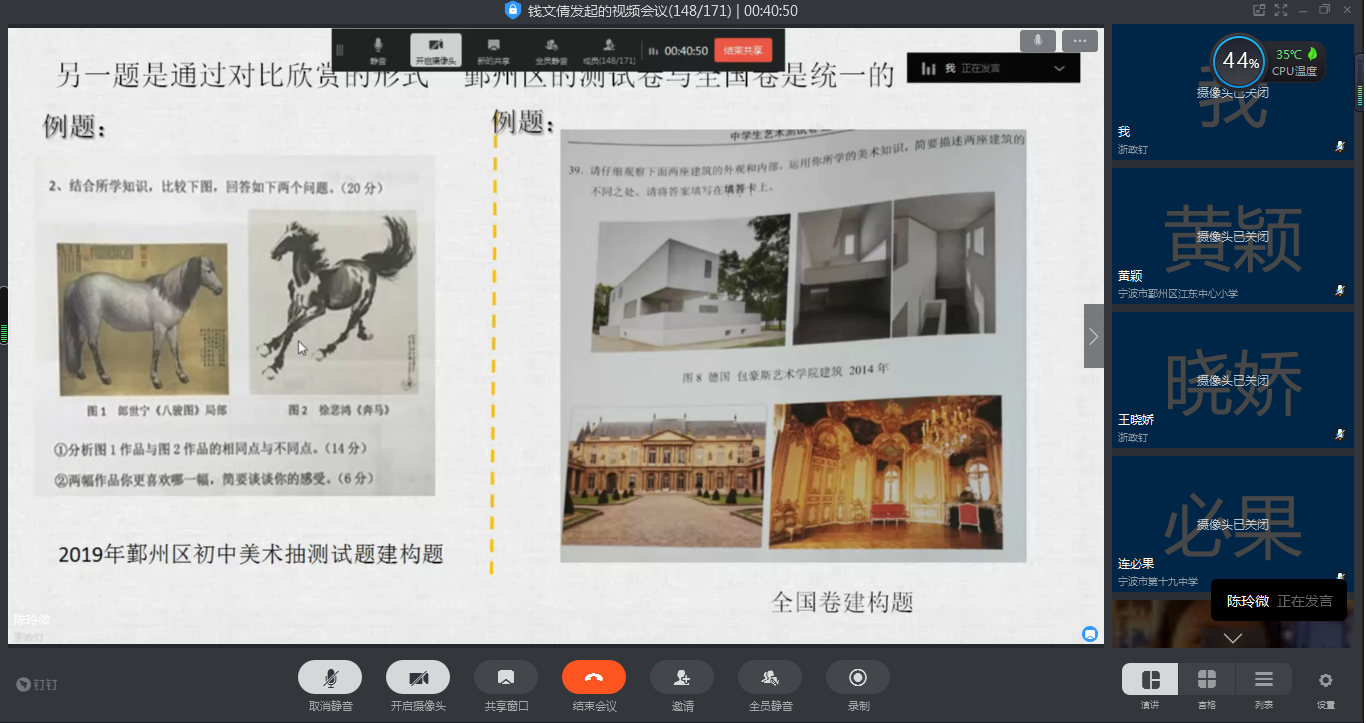Select the 我 participant tile

pos(1232,92)
